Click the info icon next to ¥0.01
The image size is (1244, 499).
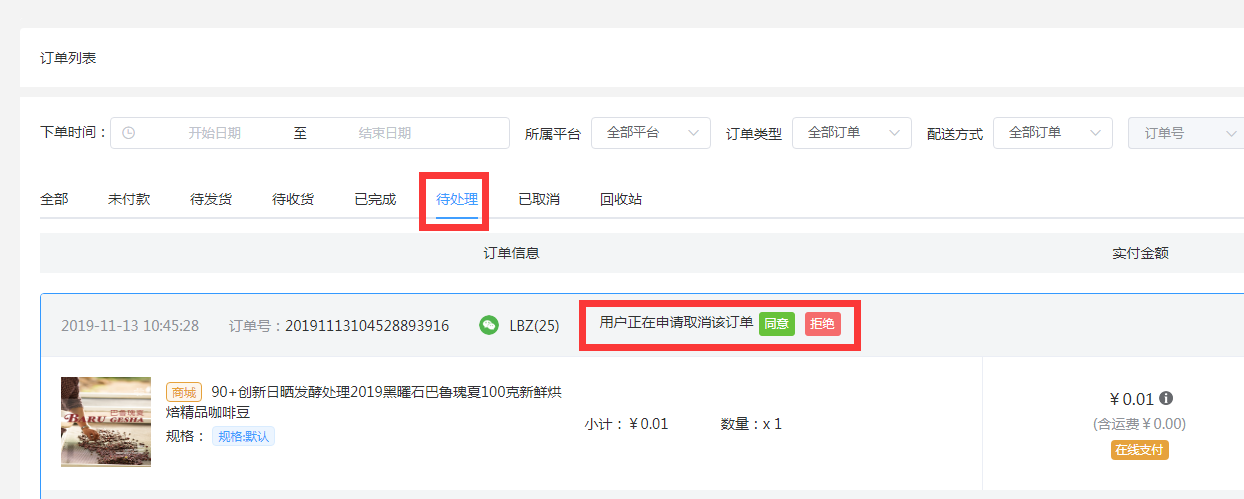(x=1165, y=399)
